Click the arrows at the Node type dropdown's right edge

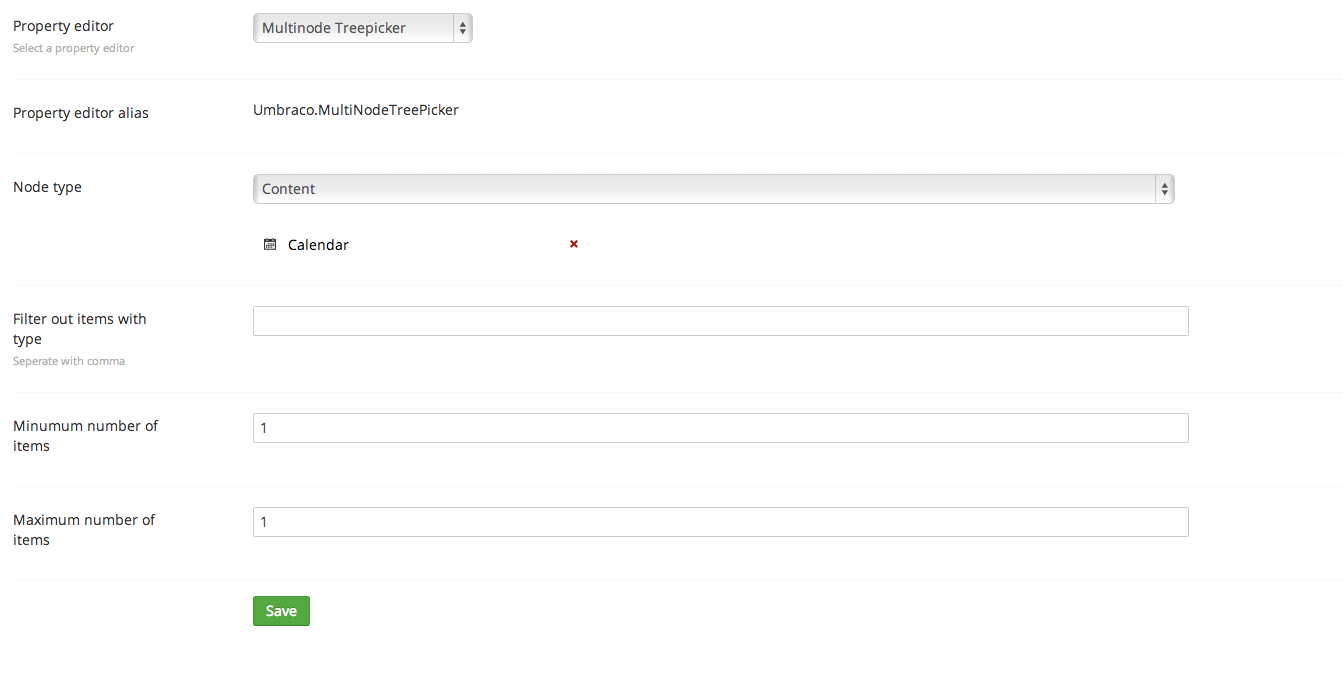1164,189
